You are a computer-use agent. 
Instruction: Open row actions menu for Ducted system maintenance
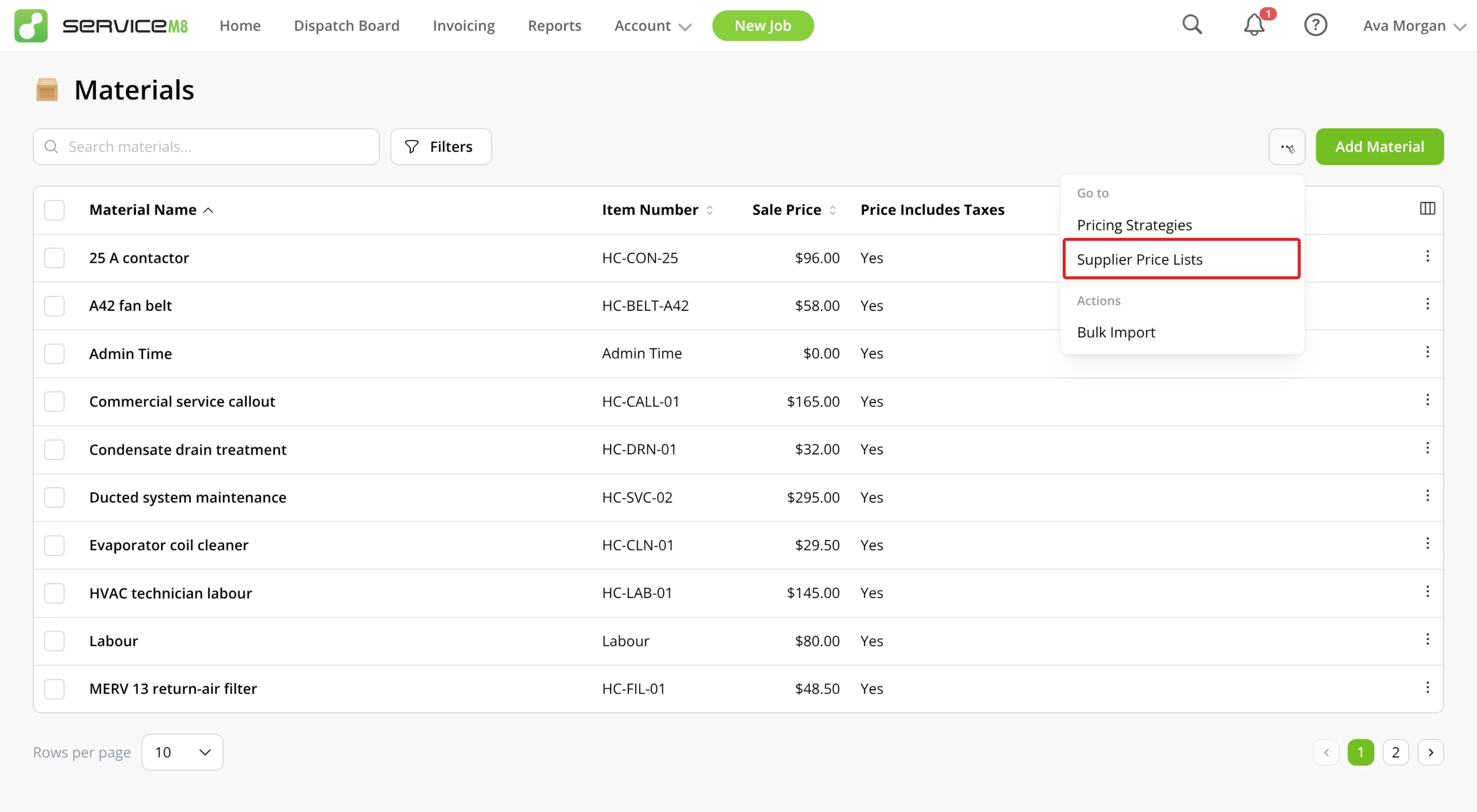(1427, 495)
